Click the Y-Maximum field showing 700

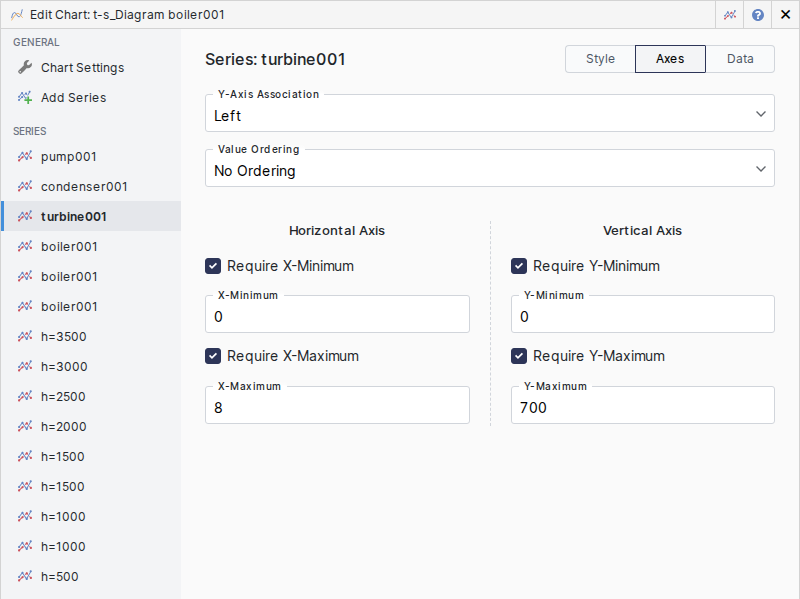[642, 407]
